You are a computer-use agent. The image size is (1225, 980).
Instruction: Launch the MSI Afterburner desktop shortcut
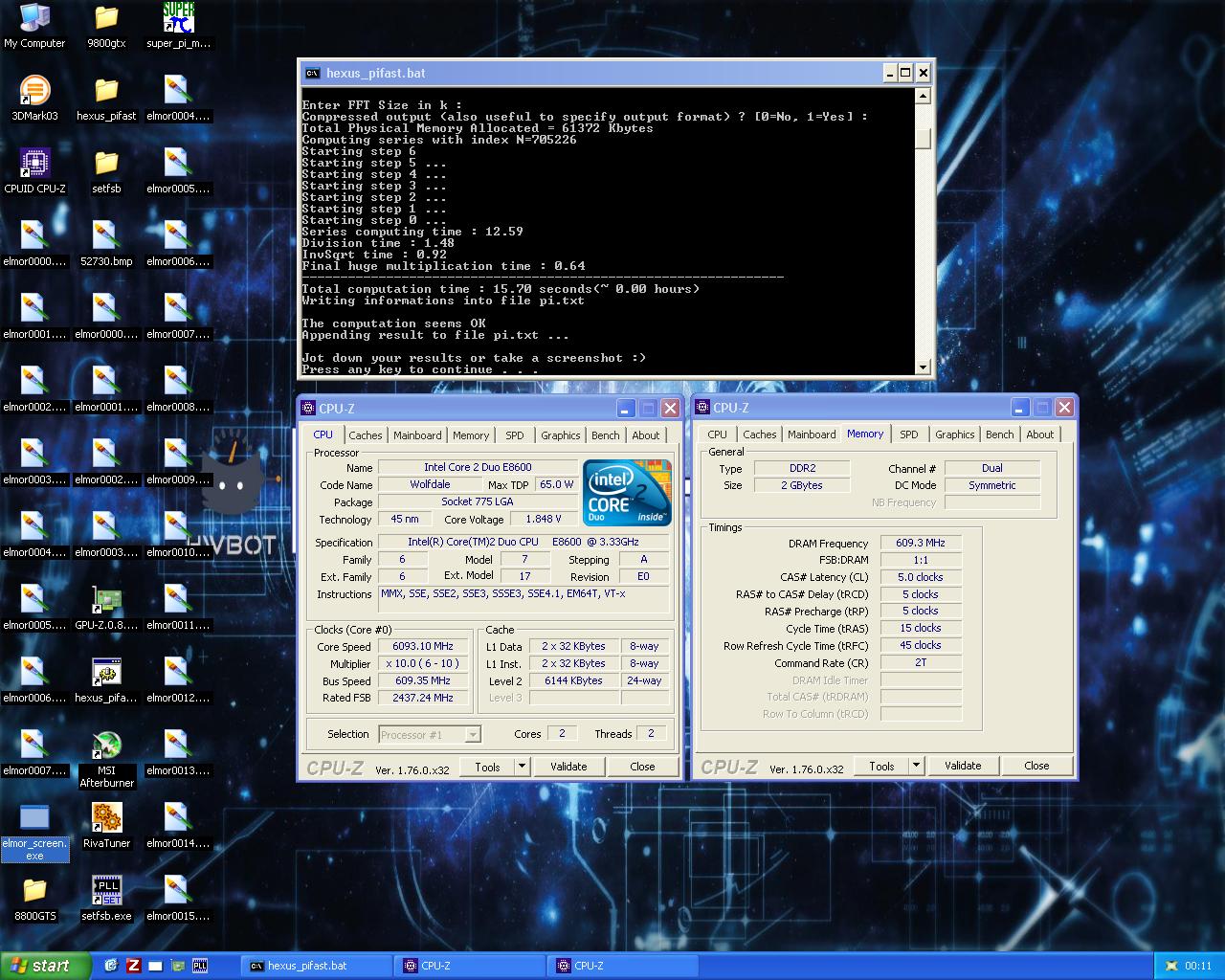(x=106, y=759)
